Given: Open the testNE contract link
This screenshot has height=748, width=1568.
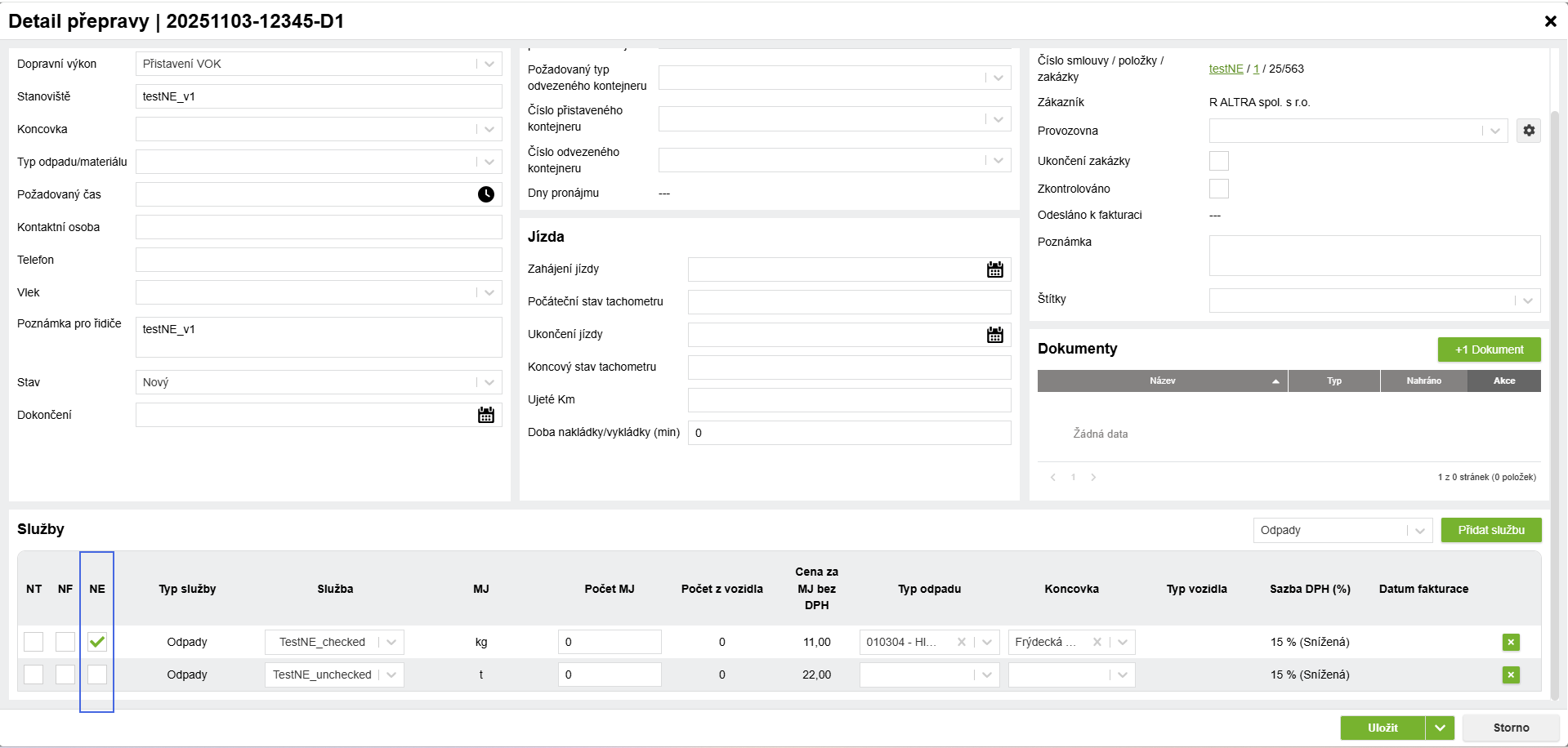Looking at the screenshot, I should tap(1226, 69).
